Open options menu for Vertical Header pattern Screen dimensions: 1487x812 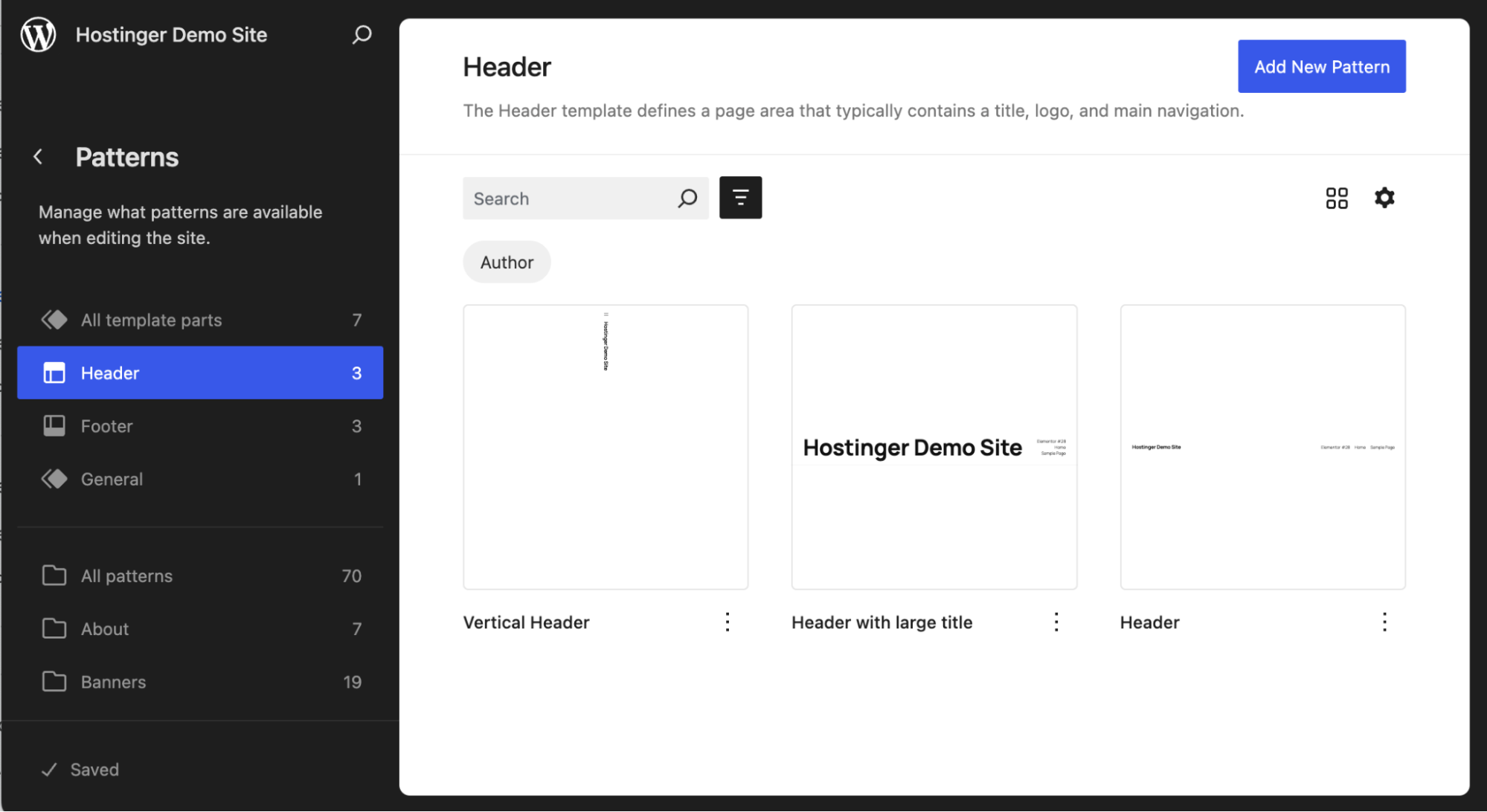point(727,622)
